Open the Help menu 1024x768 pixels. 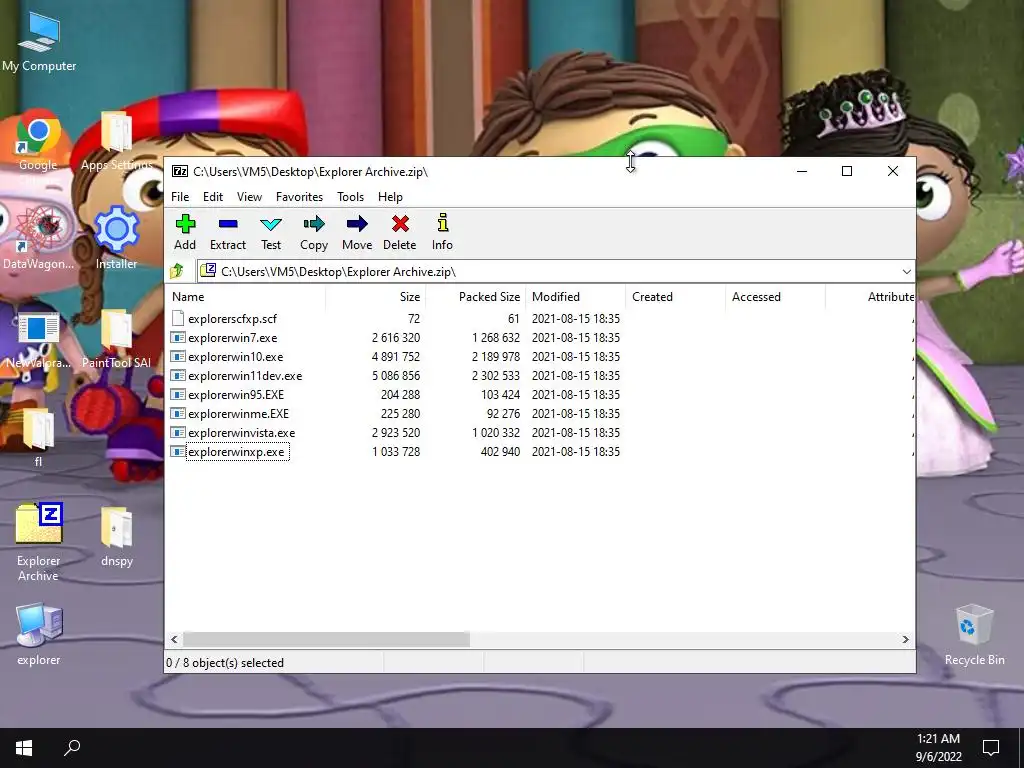(391, 197)
